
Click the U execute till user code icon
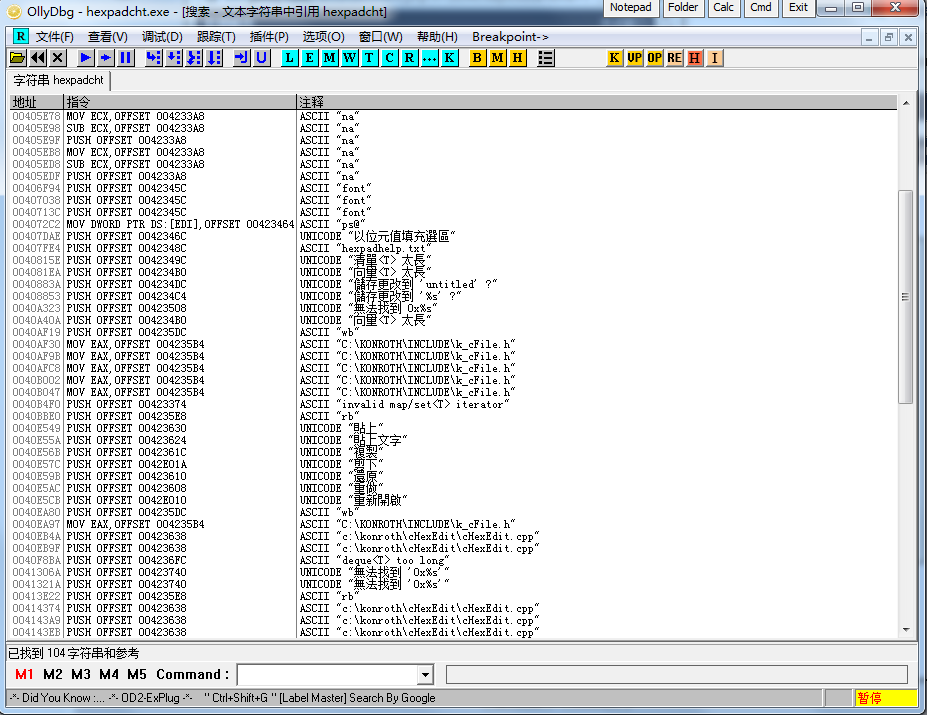click(261, 58)
